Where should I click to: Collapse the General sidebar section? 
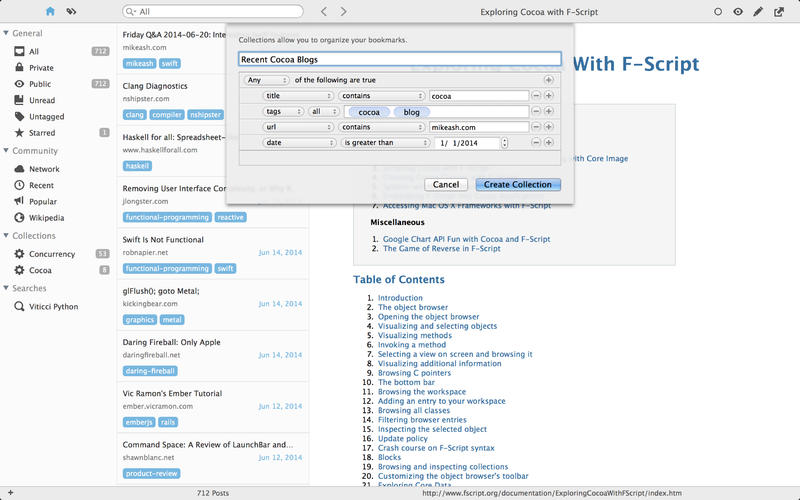coord(6,33)
